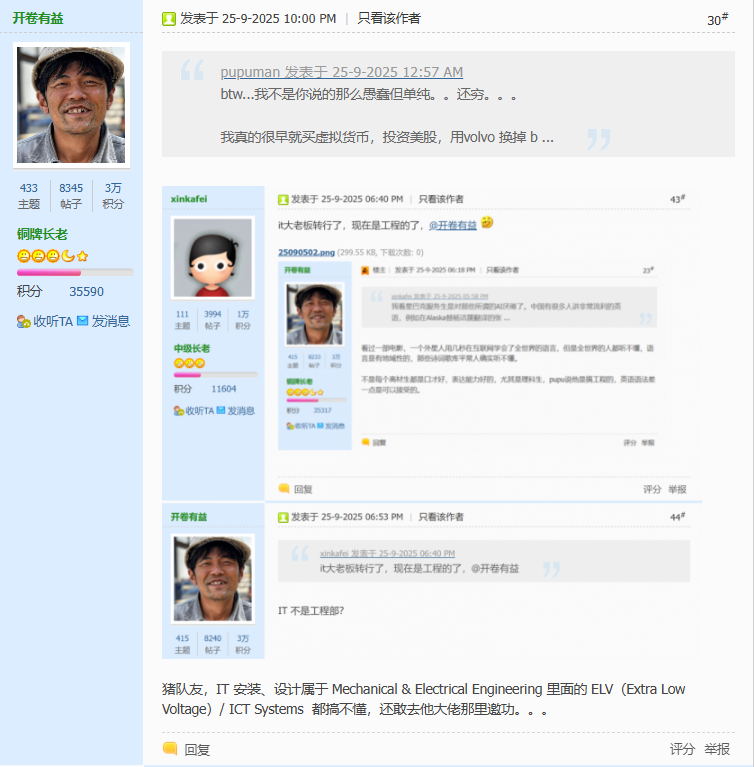Click the 发消息 envelope icon
754x767 pixels.
83,322
